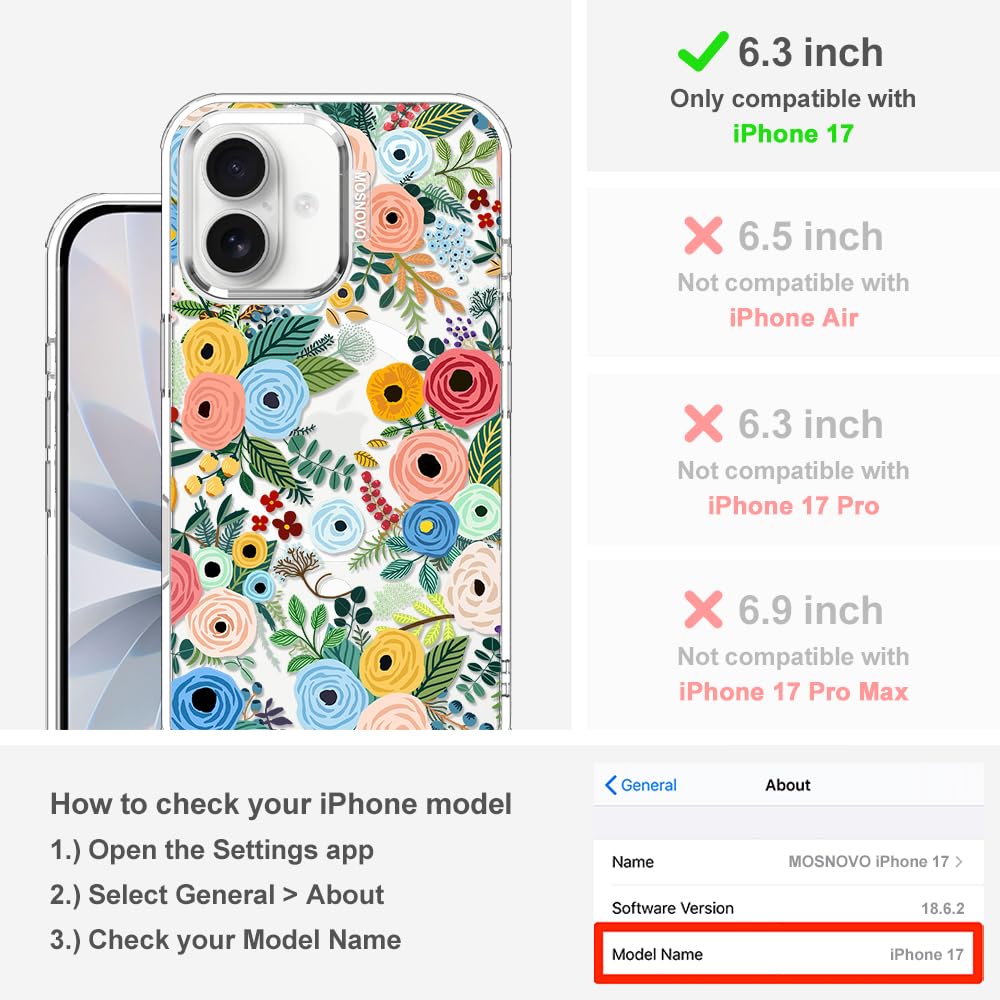Click the lower camera lens on the case
The height and width of the screenshot is (1000, 1000).
pos(237,244)
